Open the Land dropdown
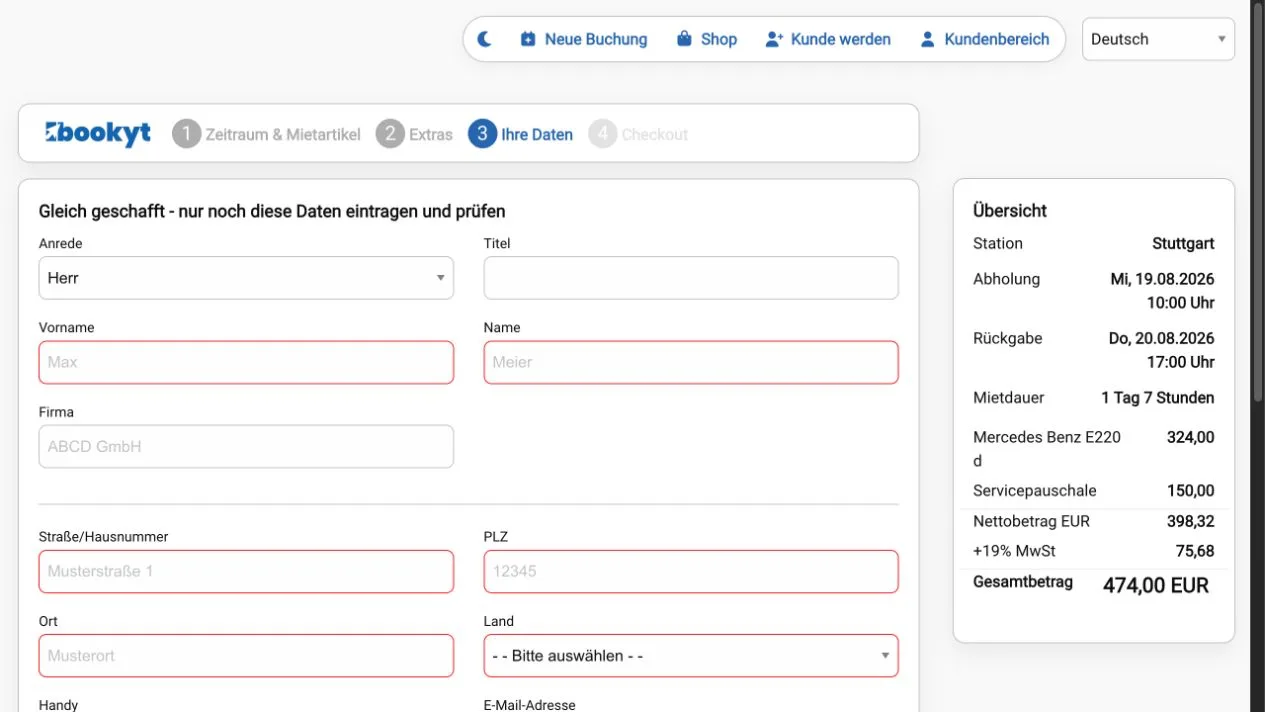 click(x=691, y=656)
